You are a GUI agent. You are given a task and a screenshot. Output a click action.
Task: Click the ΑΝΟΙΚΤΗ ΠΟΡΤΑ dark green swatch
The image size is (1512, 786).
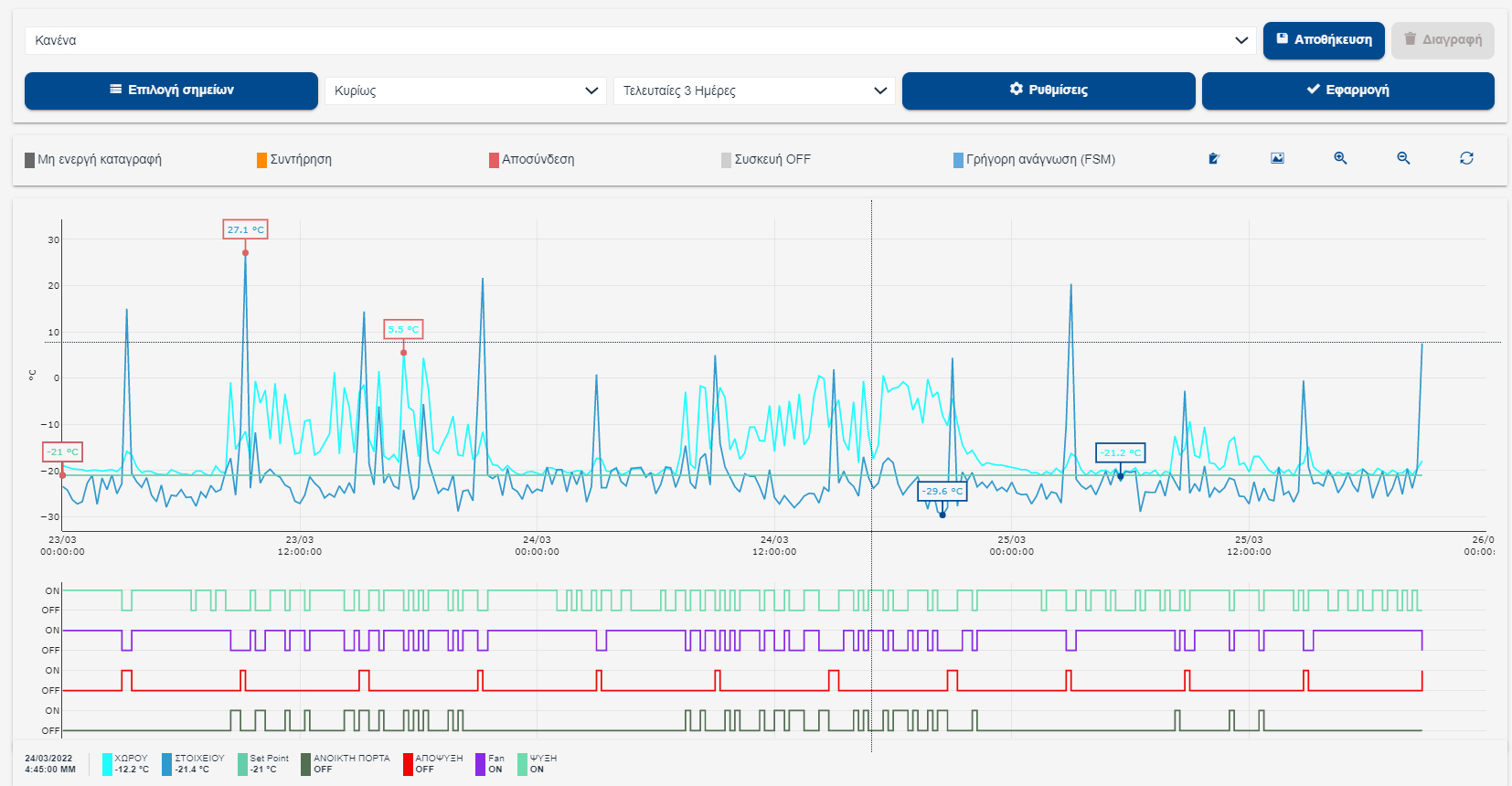pos(306,764)
